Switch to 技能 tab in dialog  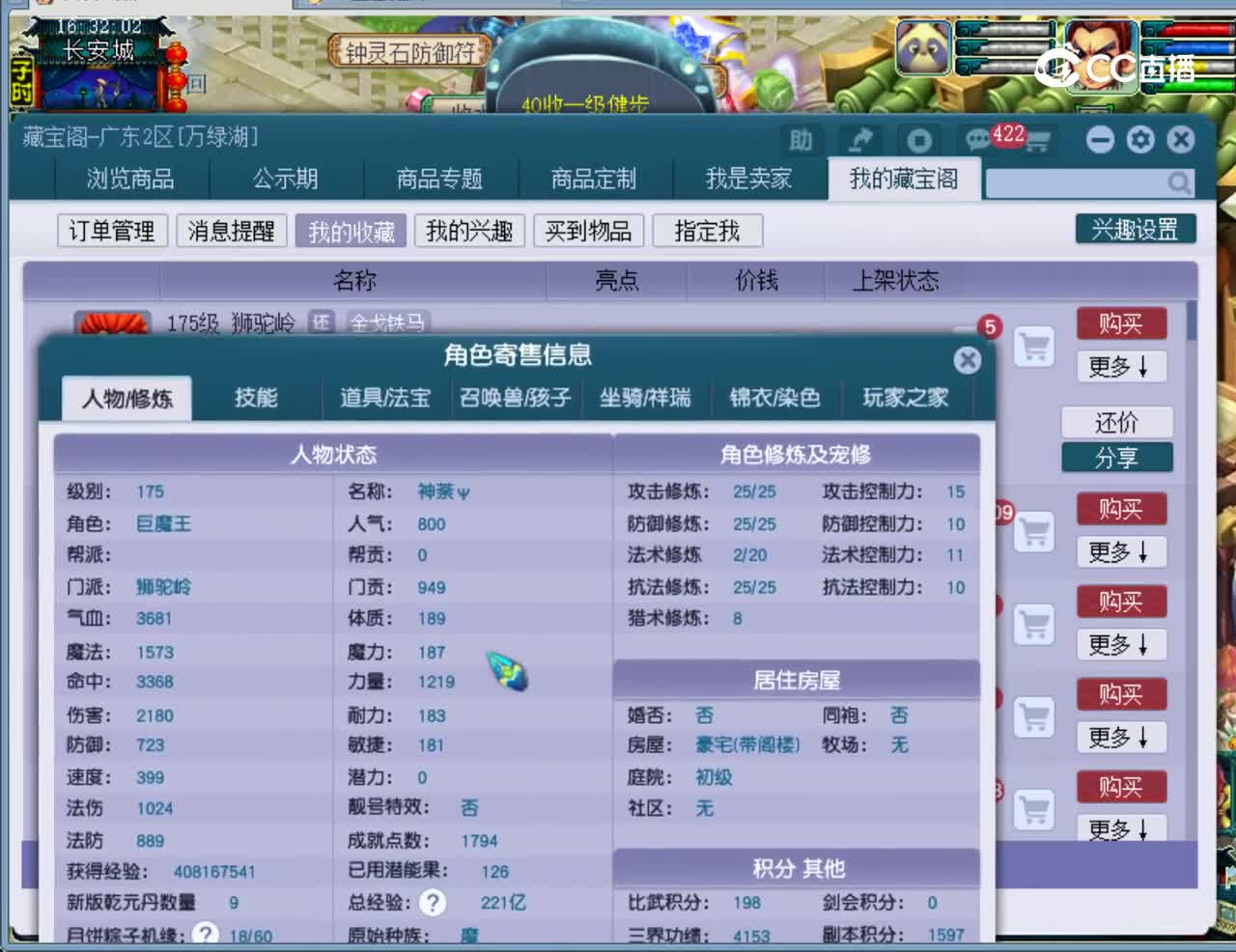pyautogui.click(x=256, y=398)
